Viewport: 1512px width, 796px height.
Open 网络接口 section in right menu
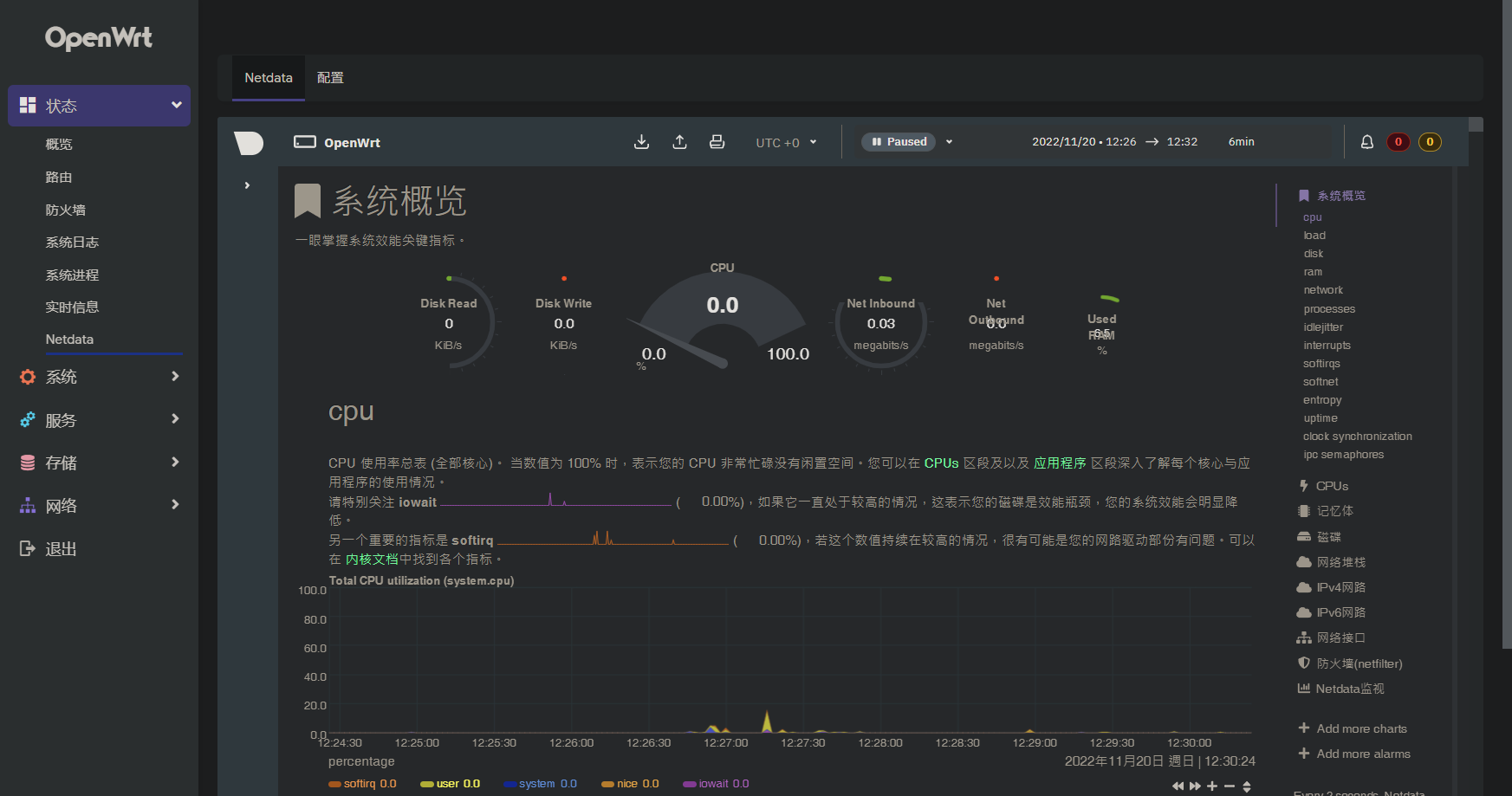point(1331,637)
